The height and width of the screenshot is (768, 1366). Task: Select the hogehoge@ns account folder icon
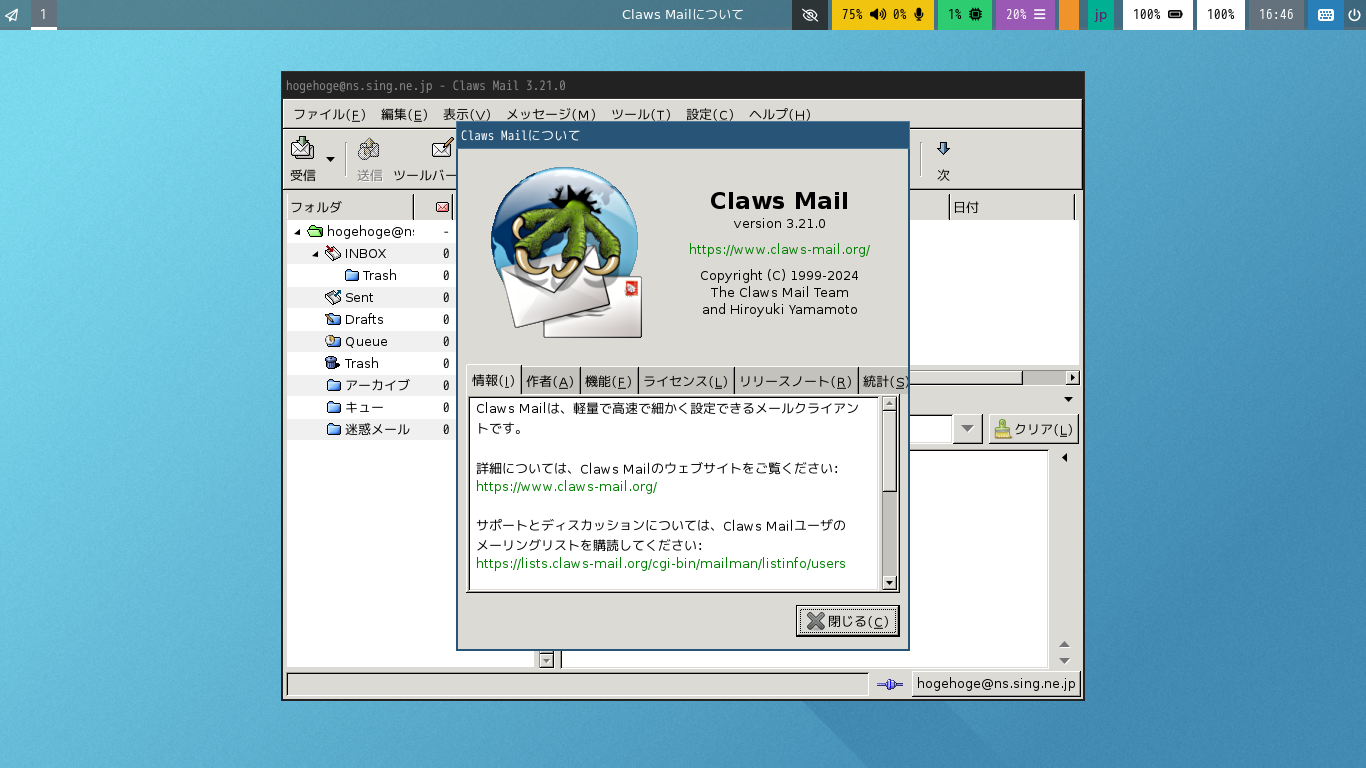315,231
